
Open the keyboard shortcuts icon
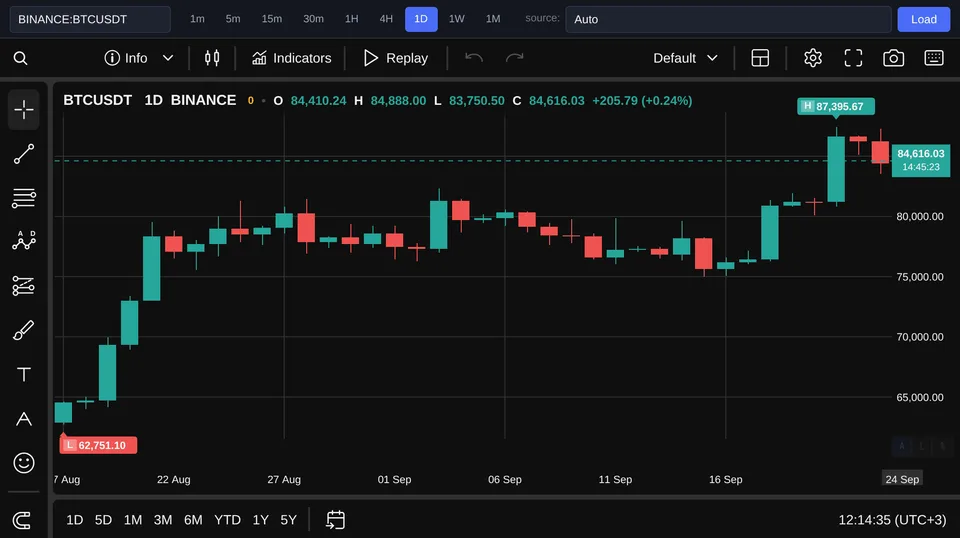click(x=934, y=58)
